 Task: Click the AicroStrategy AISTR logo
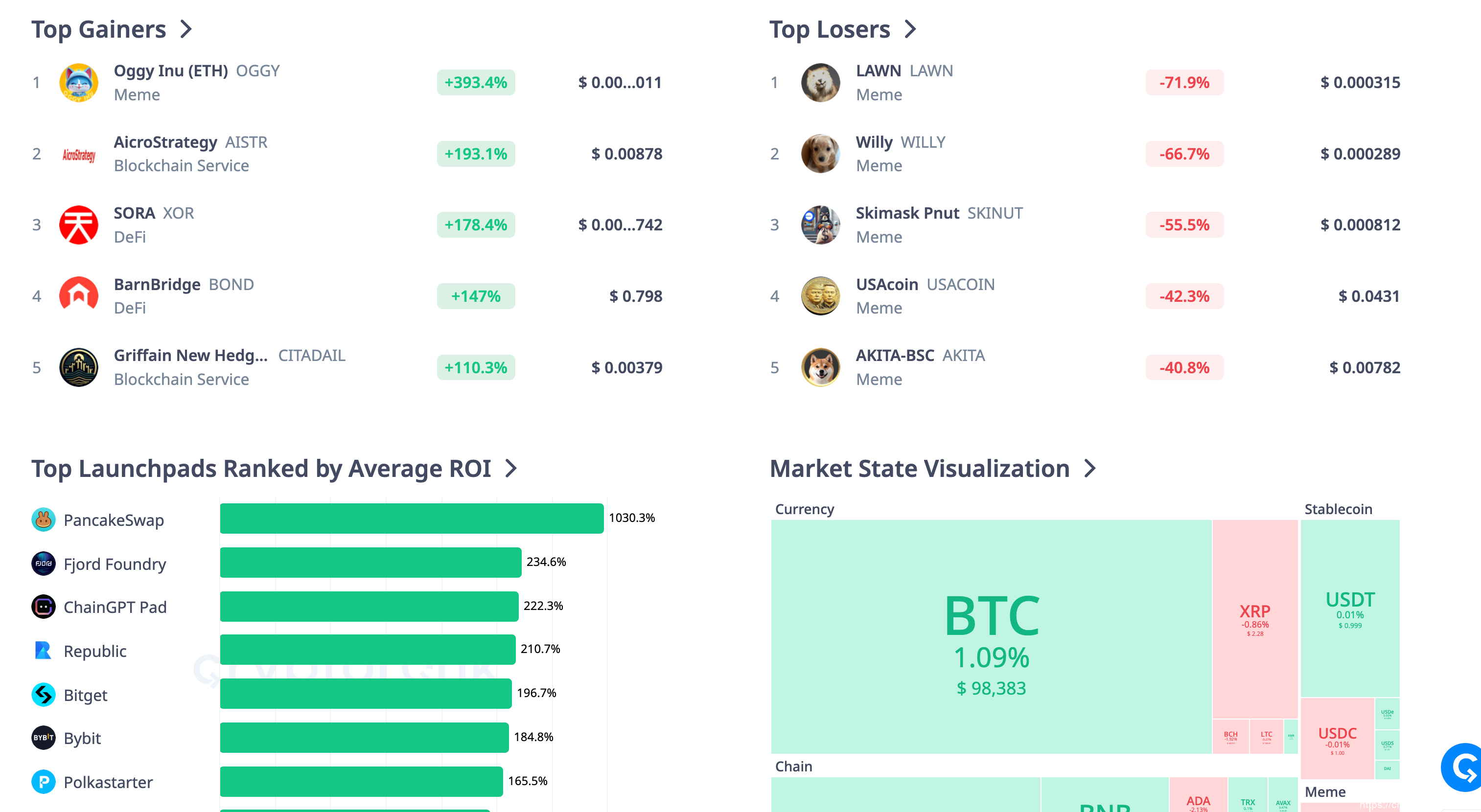[79, 154]
